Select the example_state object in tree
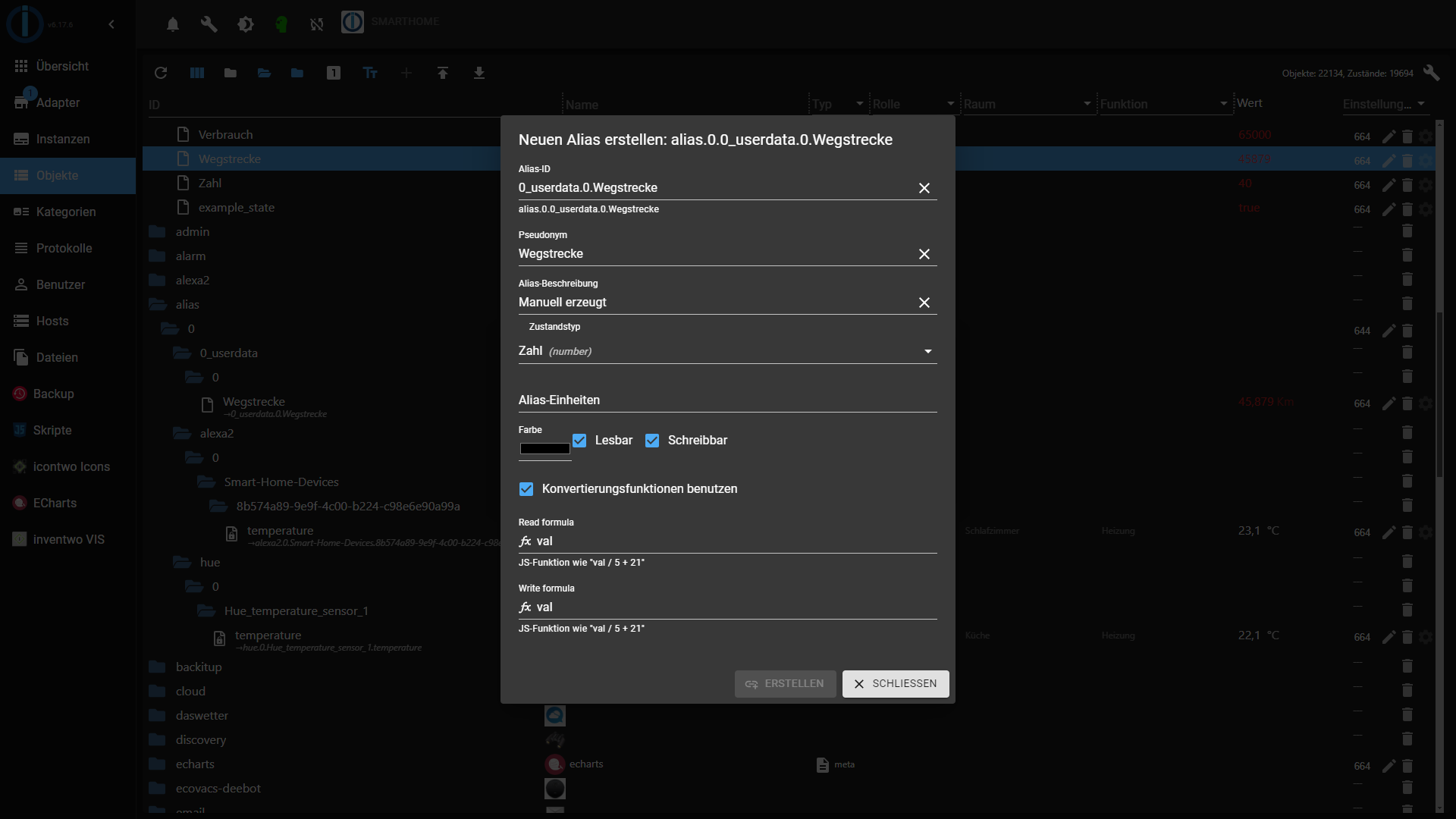This screenshot has width=1456, height=819. [237, 208]
